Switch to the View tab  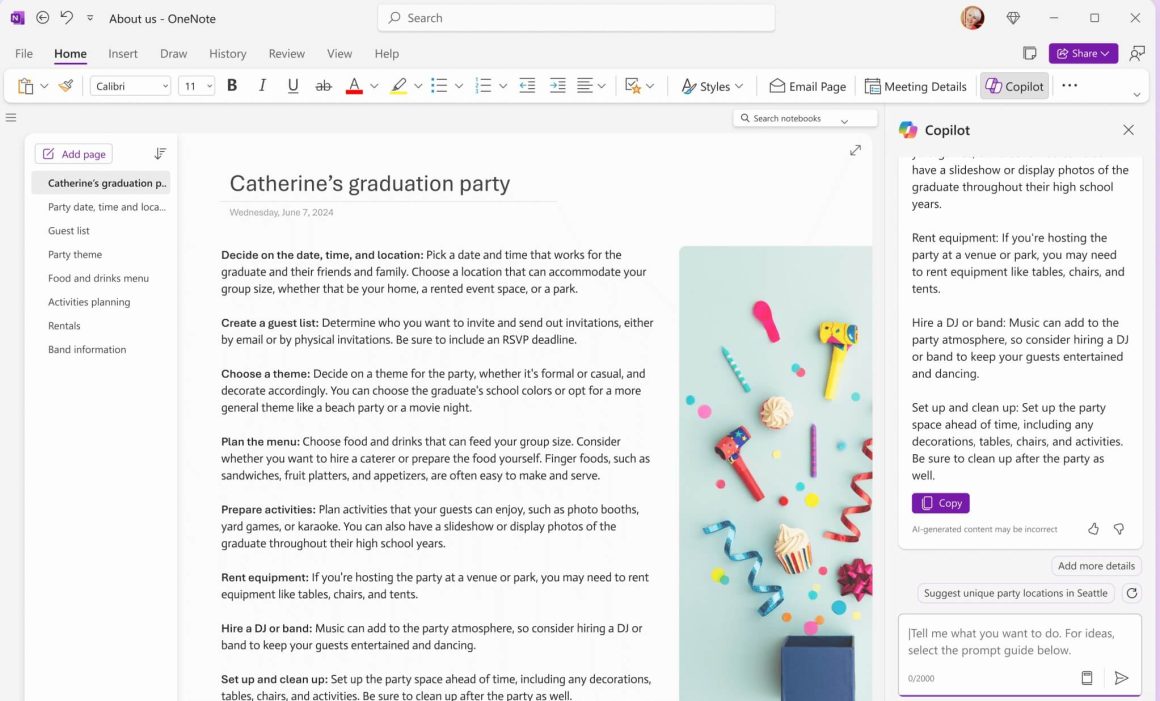[x=340, y=53]
